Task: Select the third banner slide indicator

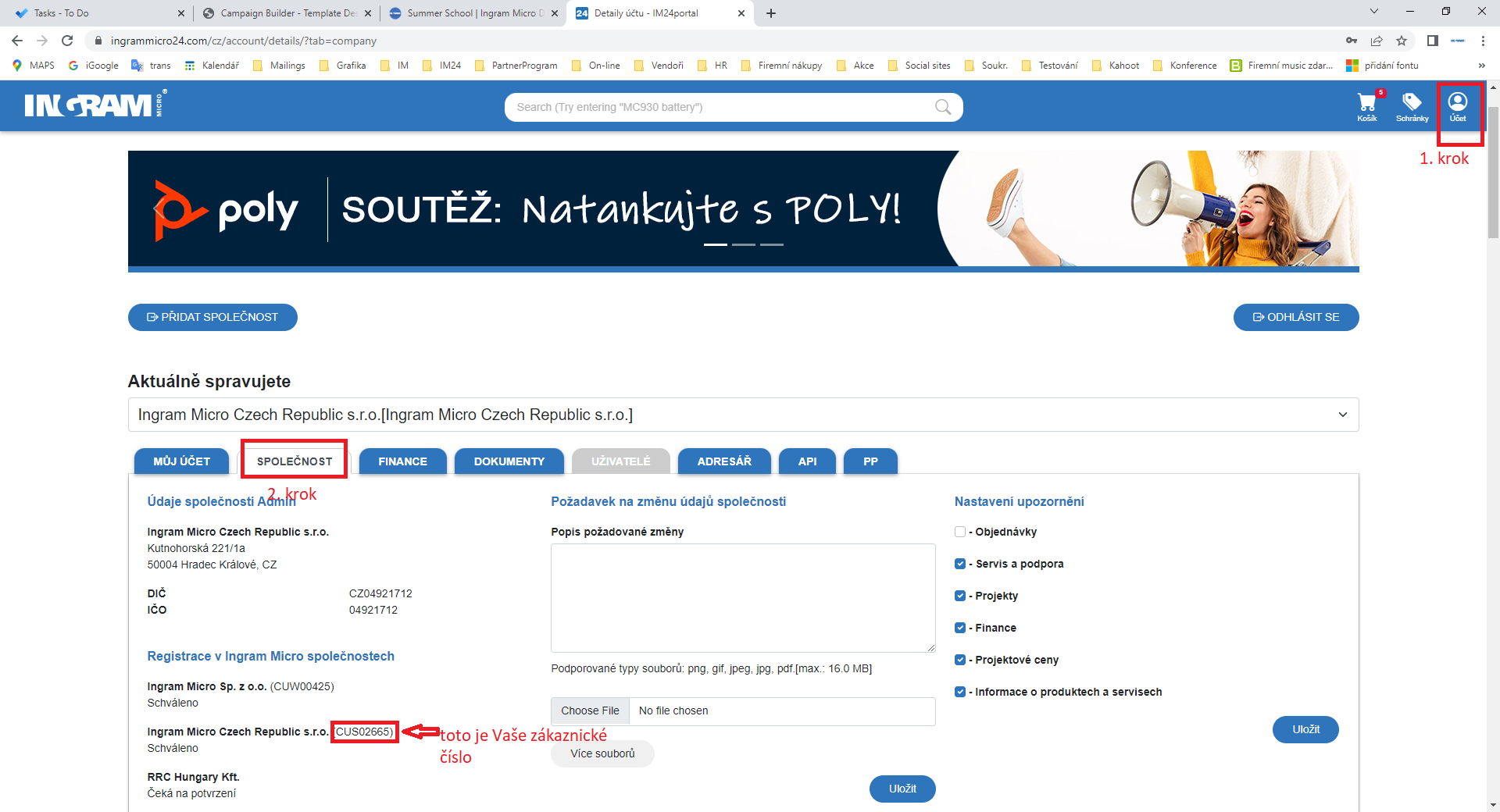Action: click(772, 244)
